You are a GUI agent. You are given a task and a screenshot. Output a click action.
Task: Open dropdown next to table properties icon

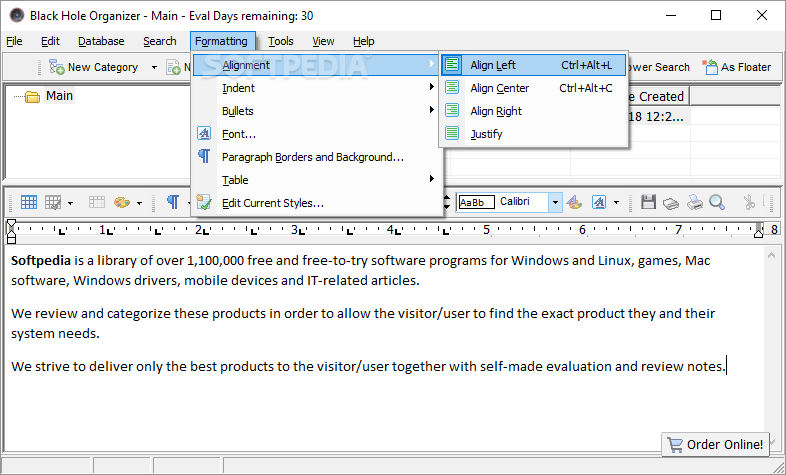tap(70, 203)
